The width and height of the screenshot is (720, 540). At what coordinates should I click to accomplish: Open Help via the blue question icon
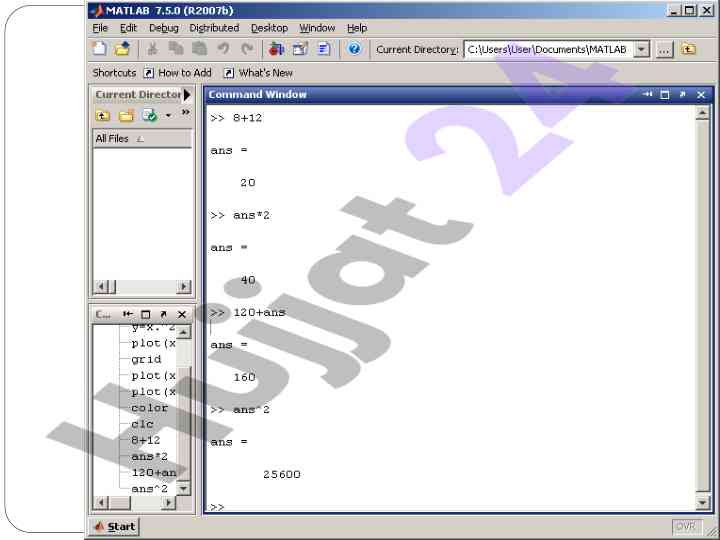pos(354,49)
